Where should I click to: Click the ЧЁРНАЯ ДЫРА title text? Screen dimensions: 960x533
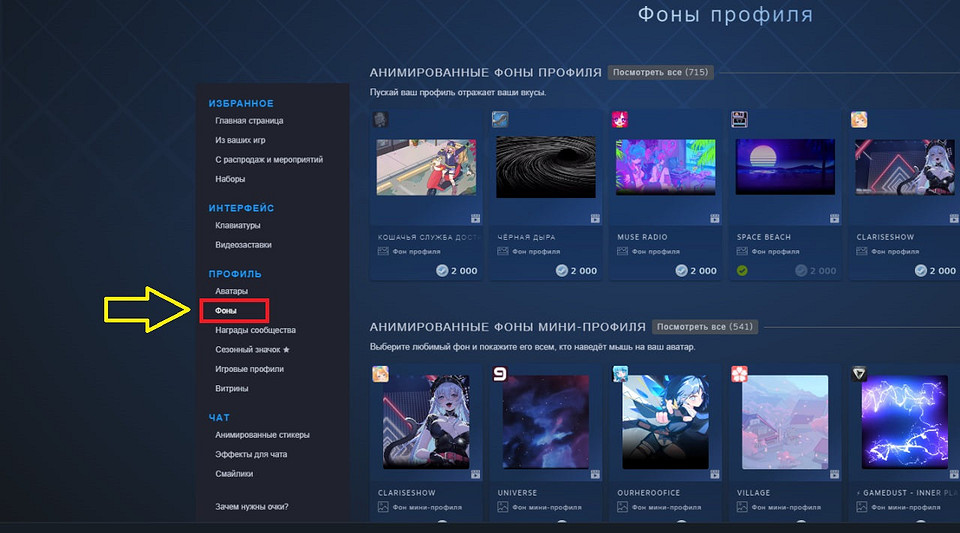527,237
